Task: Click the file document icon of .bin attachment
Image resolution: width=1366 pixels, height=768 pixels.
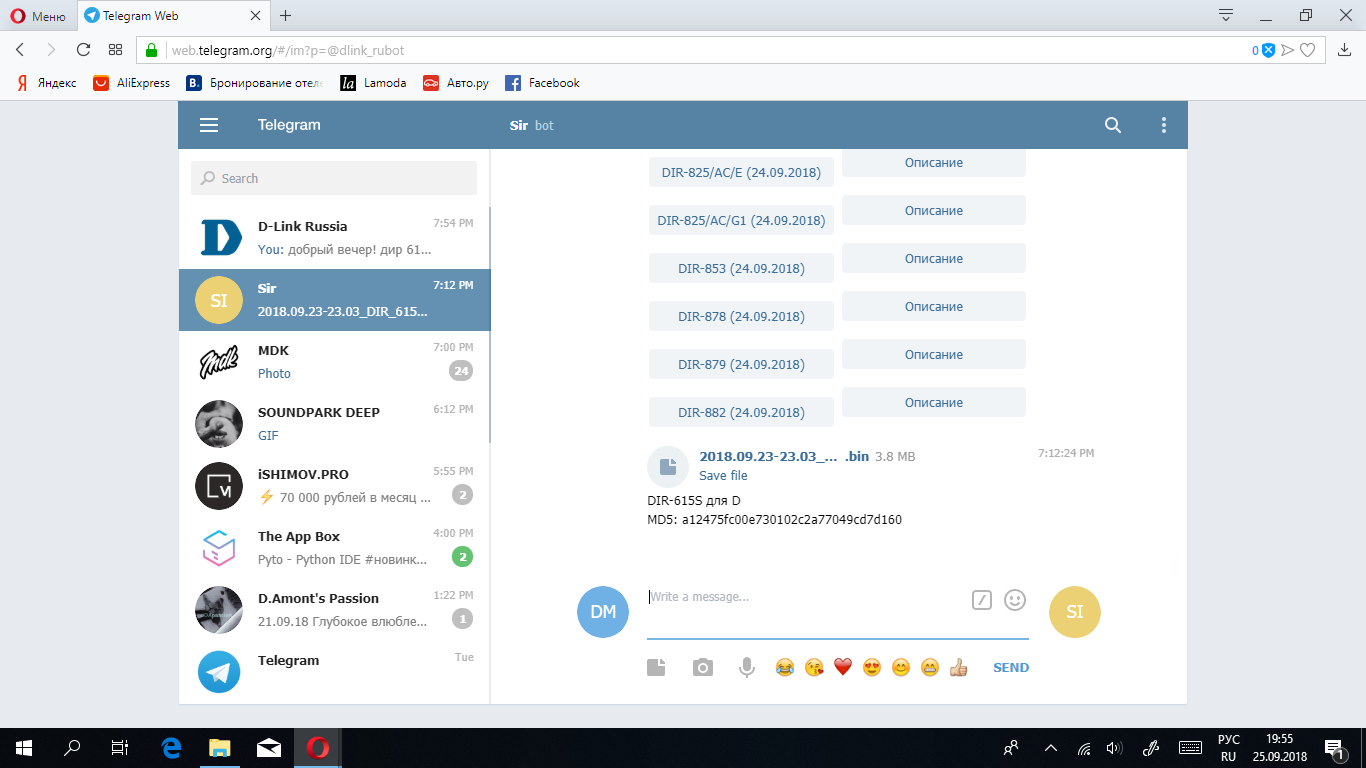Action: tap(668, 466)
